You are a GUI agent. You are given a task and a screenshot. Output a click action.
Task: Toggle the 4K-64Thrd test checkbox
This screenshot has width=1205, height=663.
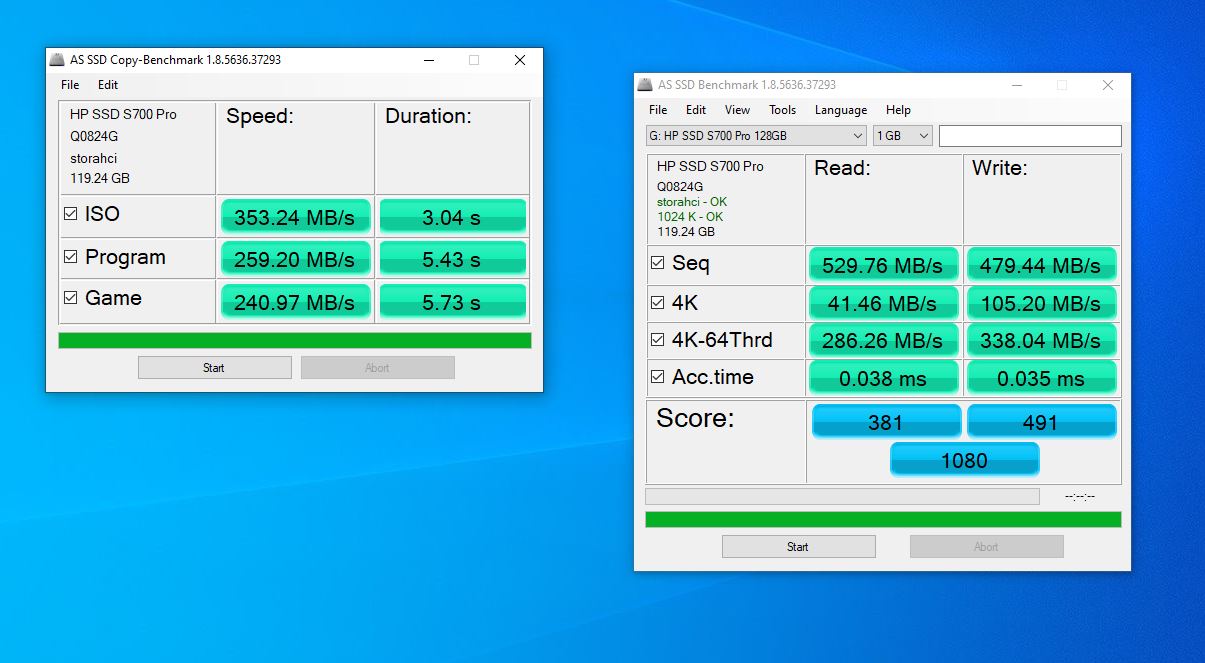(x=658, y=340)
